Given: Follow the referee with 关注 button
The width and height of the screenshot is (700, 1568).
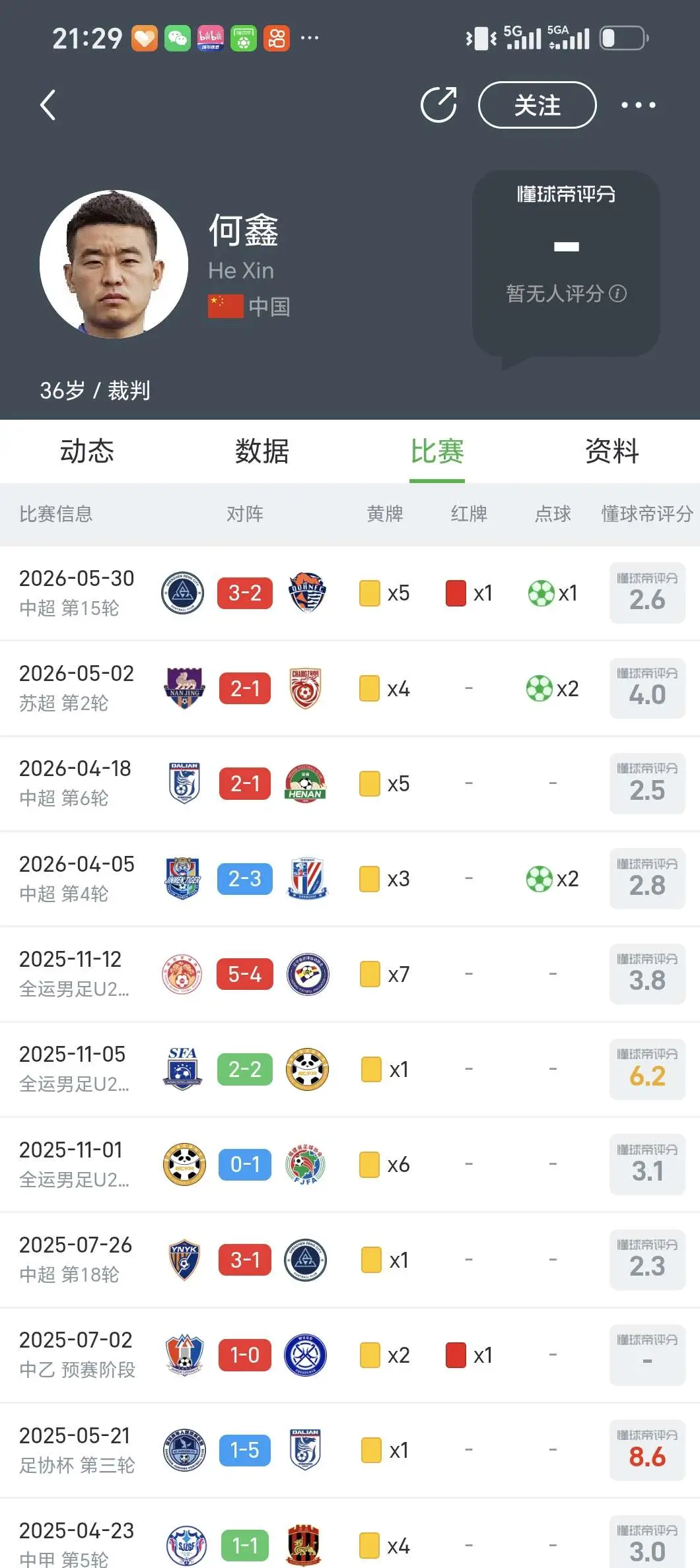Looking at the screenshot, I should pos(537,105).
